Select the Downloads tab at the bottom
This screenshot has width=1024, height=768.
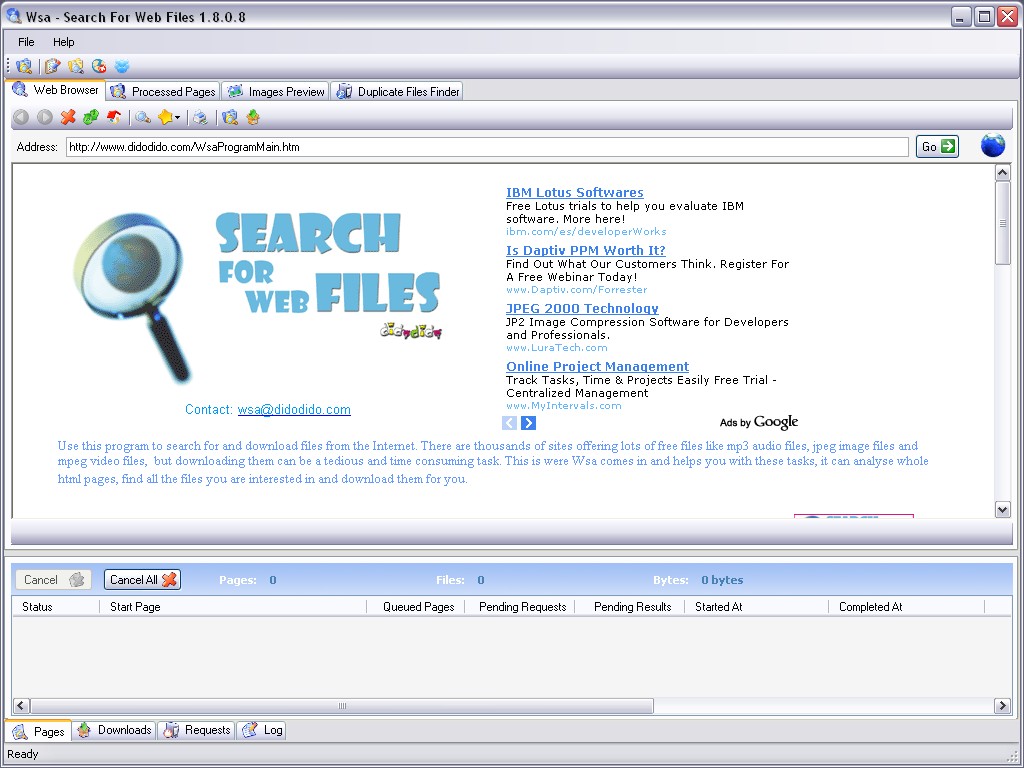(x=114, y=730)
